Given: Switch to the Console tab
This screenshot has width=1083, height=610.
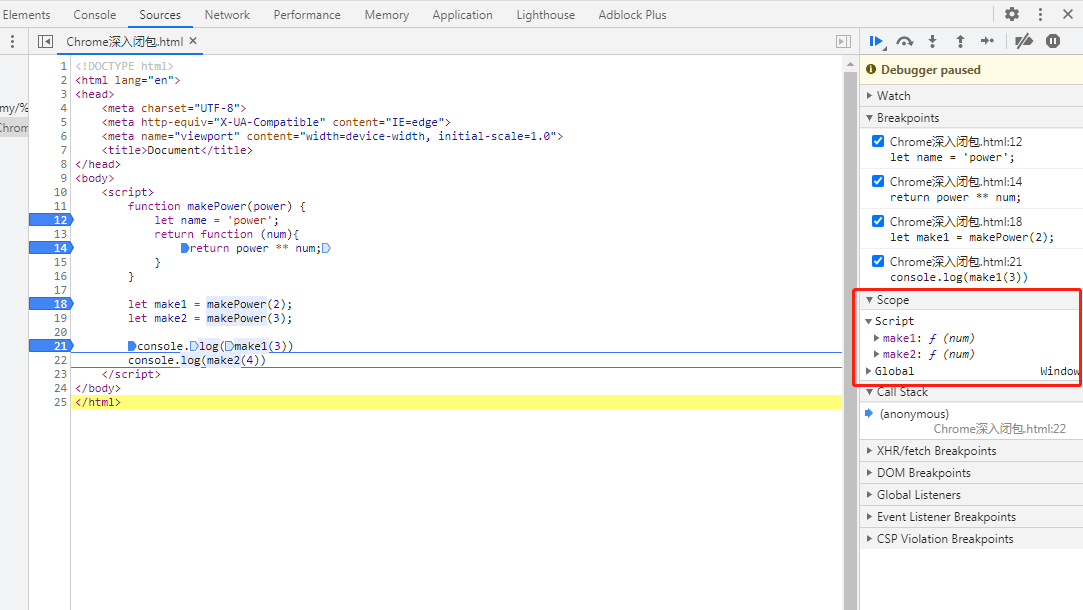Looking at the screenshot, I should [95, 15].
